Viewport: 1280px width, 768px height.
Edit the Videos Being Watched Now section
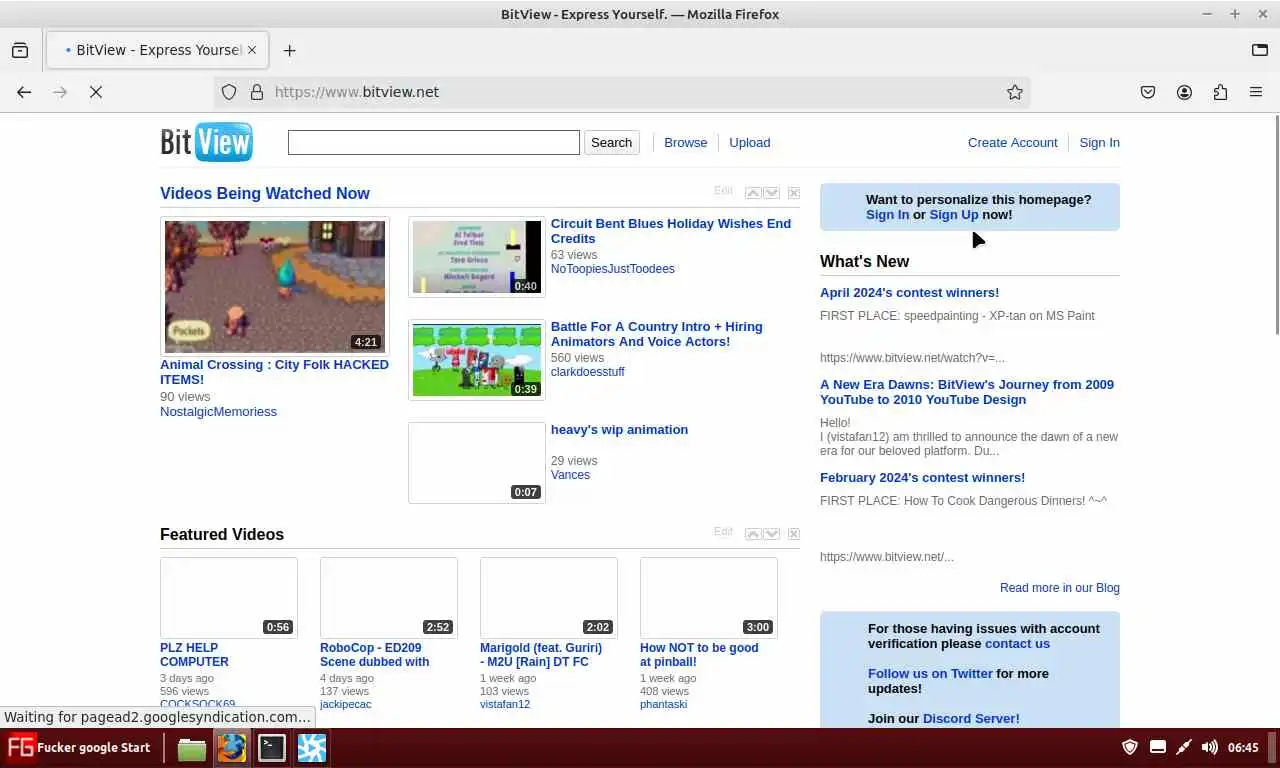pyautogui.click(x=723, y=191)
